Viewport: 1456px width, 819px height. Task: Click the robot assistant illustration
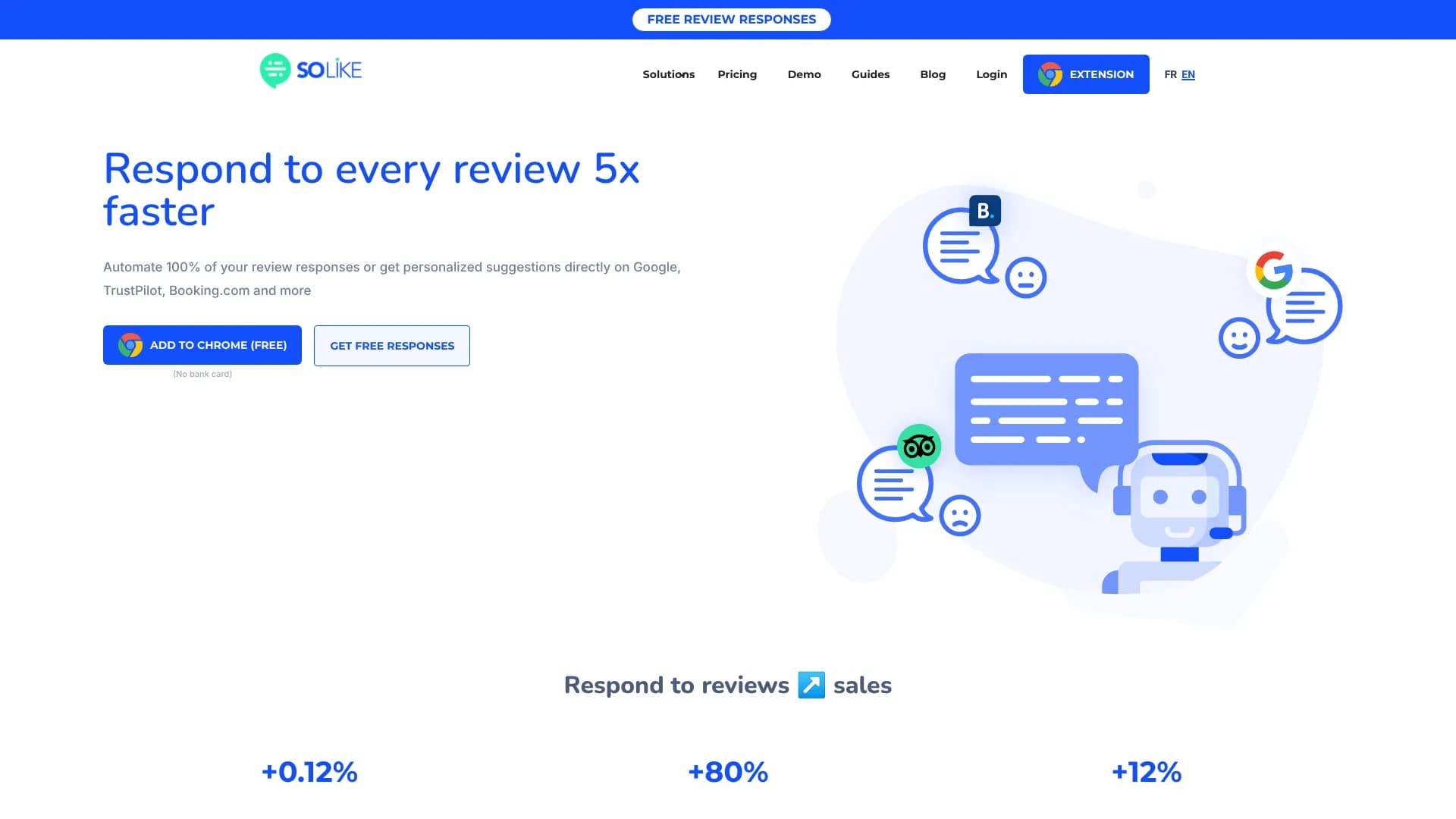click(1174, 517)
